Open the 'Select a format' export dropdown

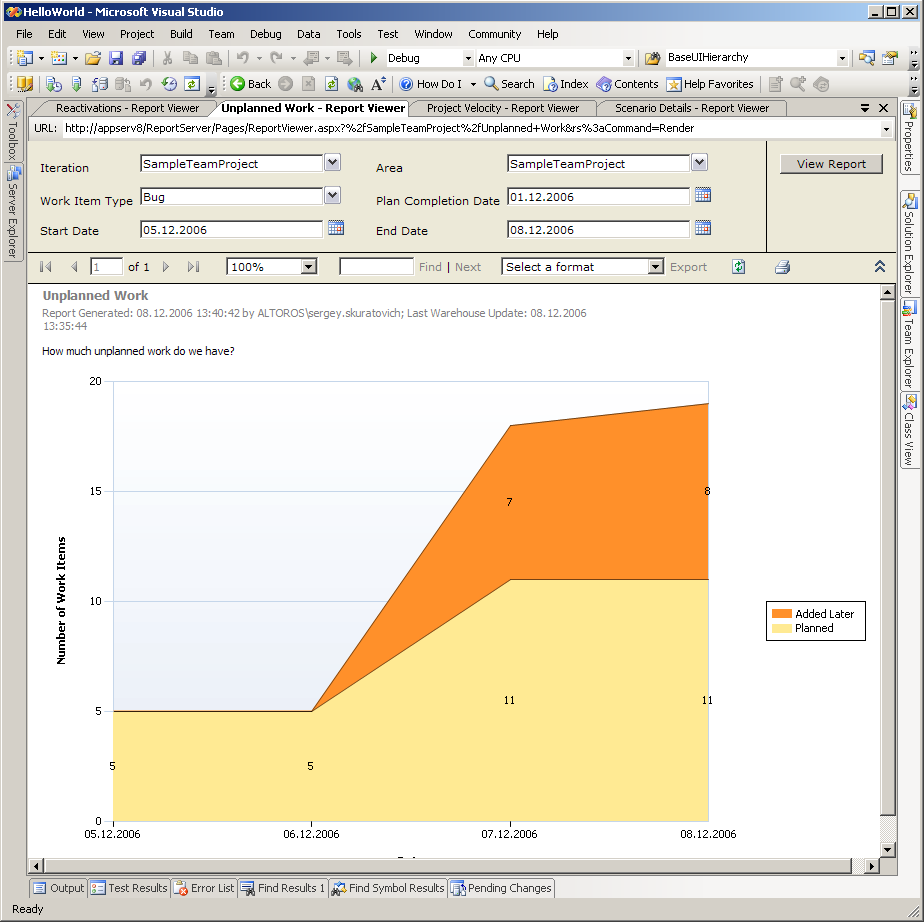click(655, 267)
